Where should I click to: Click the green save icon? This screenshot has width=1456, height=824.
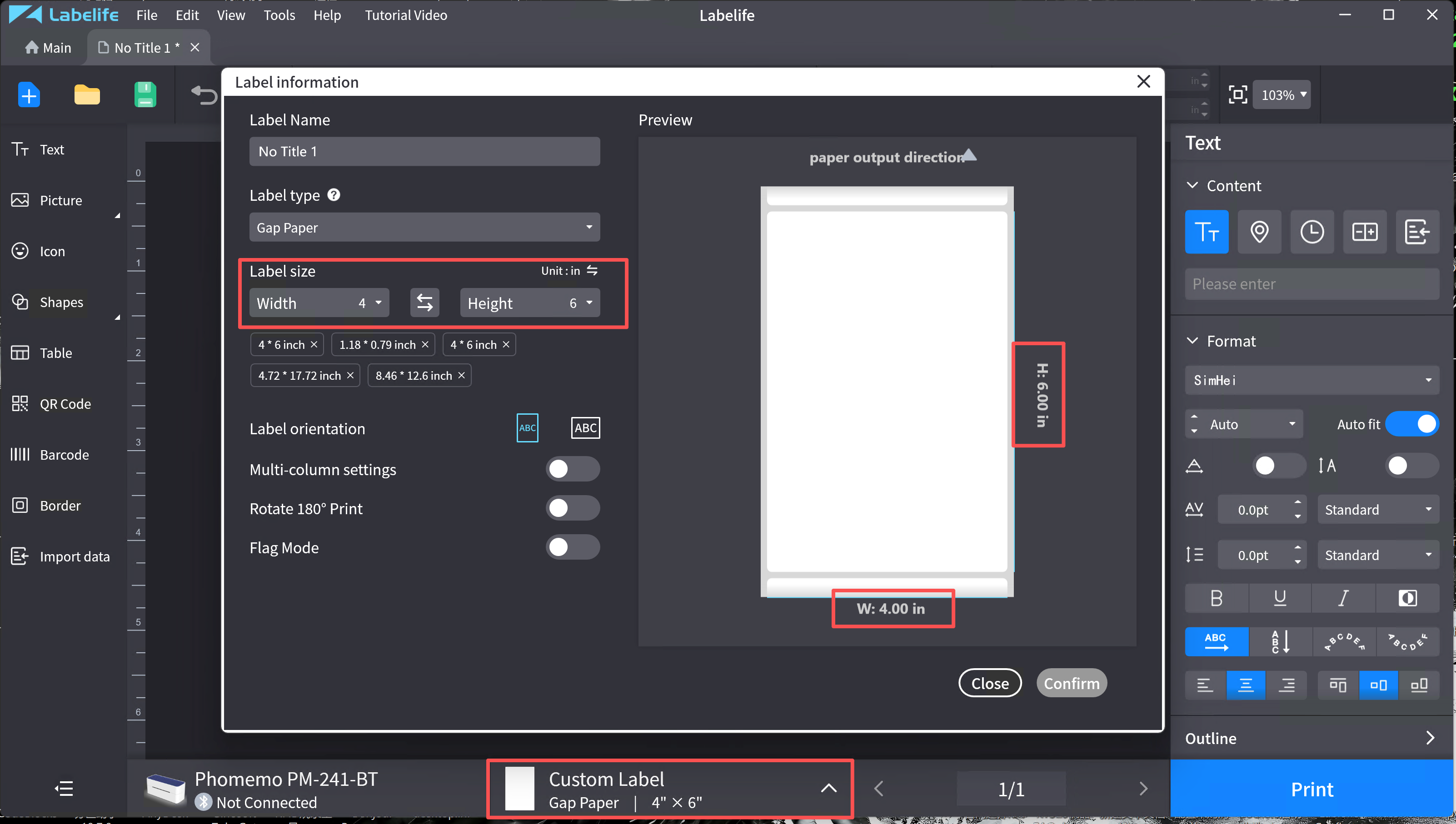pyautogui.click(x=145, y=94)
